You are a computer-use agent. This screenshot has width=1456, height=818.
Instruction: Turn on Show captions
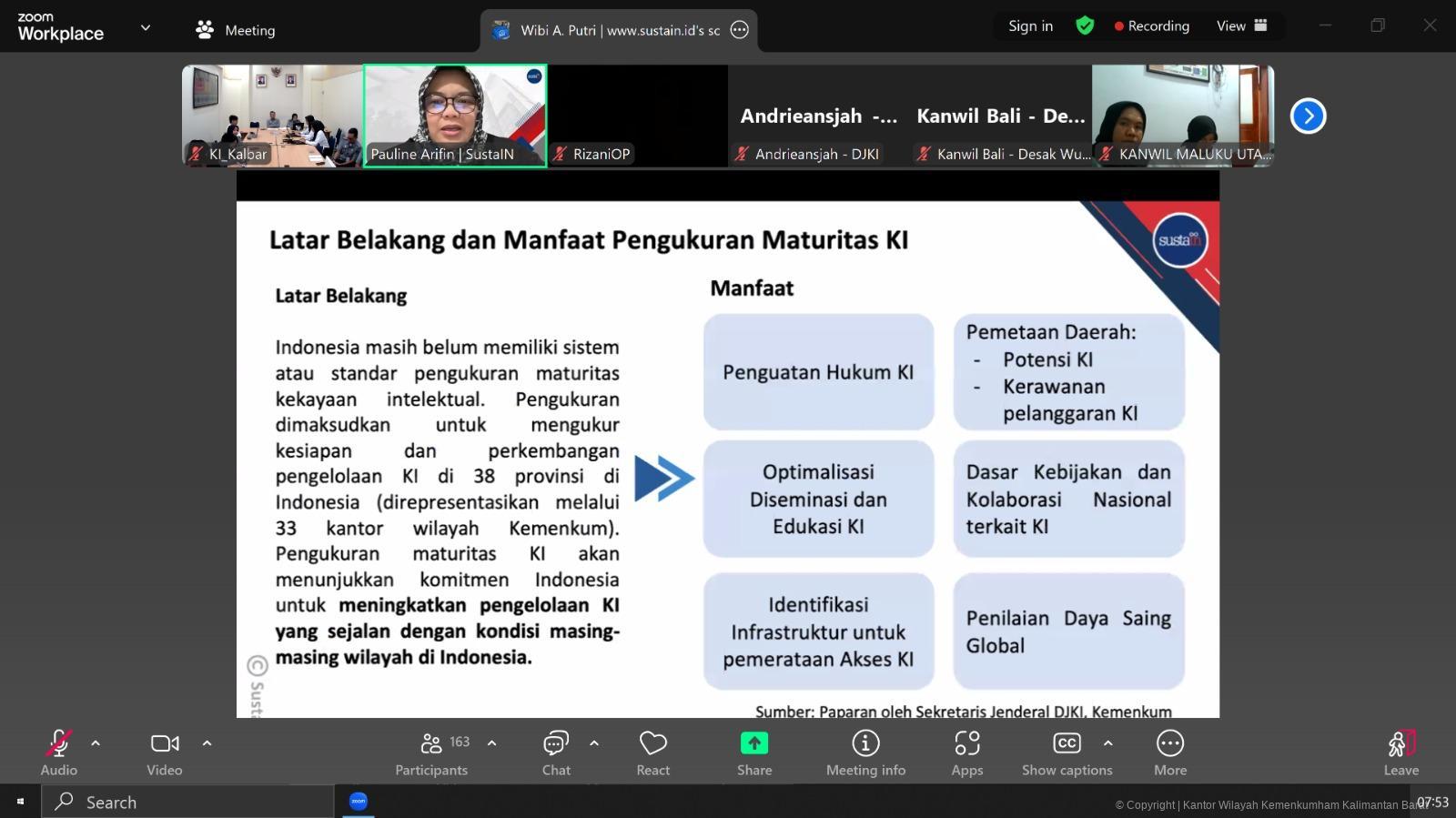(x=1067, y=753)
